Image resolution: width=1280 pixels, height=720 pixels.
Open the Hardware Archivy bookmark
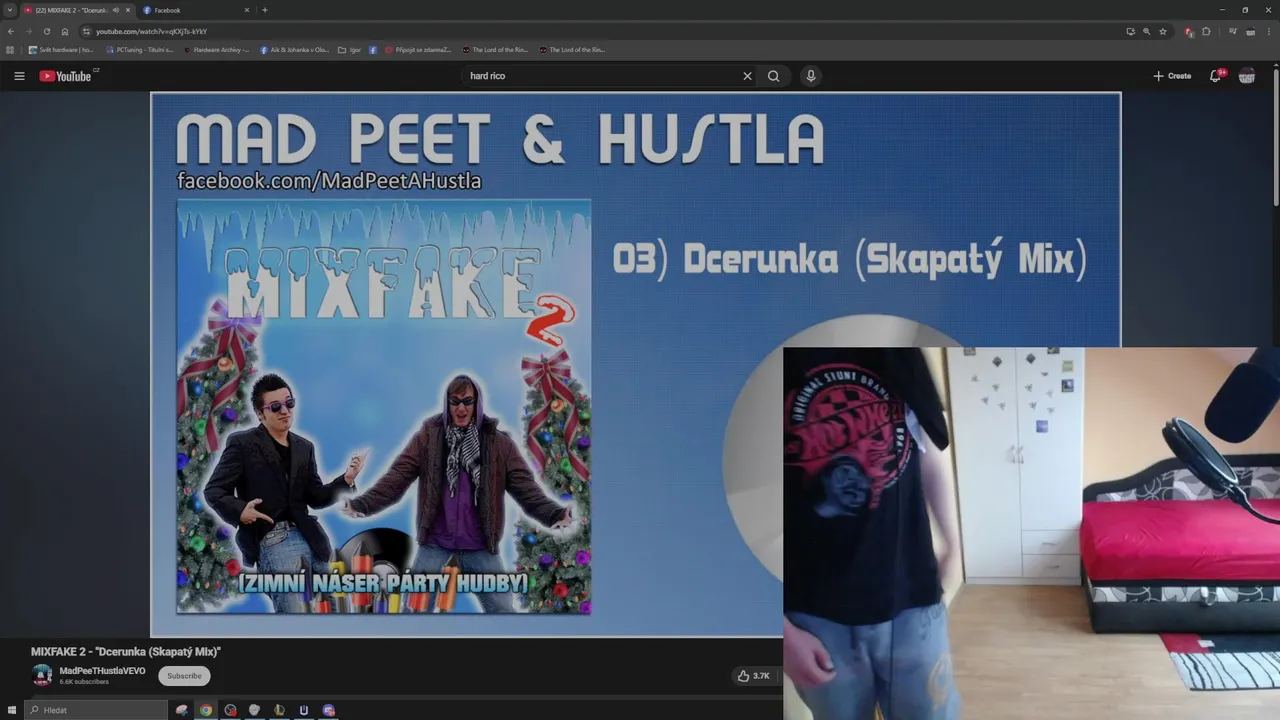(x=216, y=50)
